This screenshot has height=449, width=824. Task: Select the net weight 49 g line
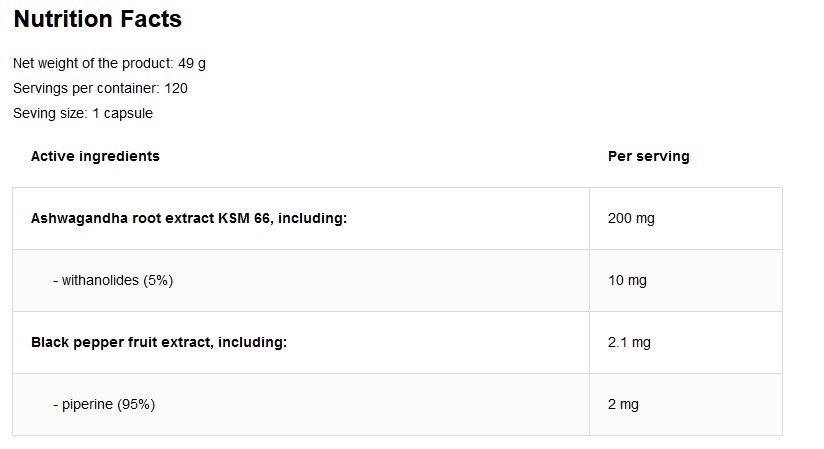(109, 64)
